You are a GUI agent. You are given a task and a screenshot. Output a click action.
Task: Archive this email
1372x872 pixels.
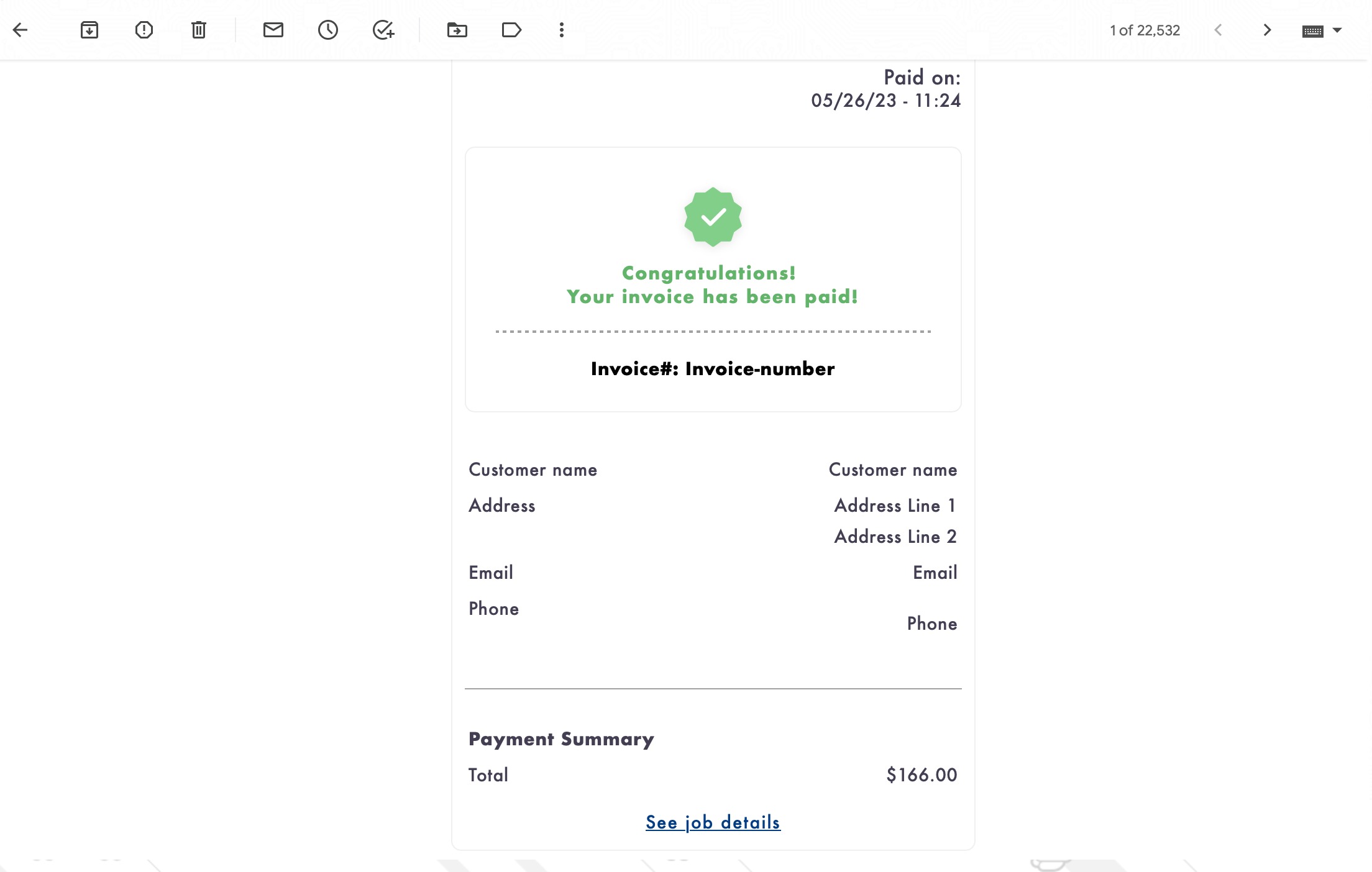(89, 30)
